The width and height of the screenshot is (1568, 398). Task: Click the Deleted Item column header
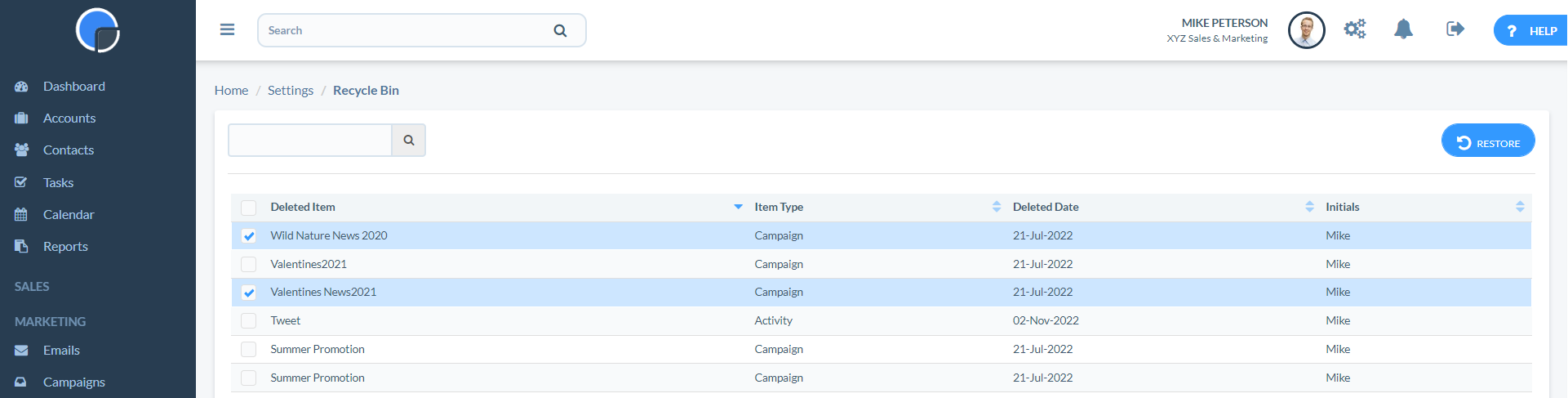pos(303,207)
